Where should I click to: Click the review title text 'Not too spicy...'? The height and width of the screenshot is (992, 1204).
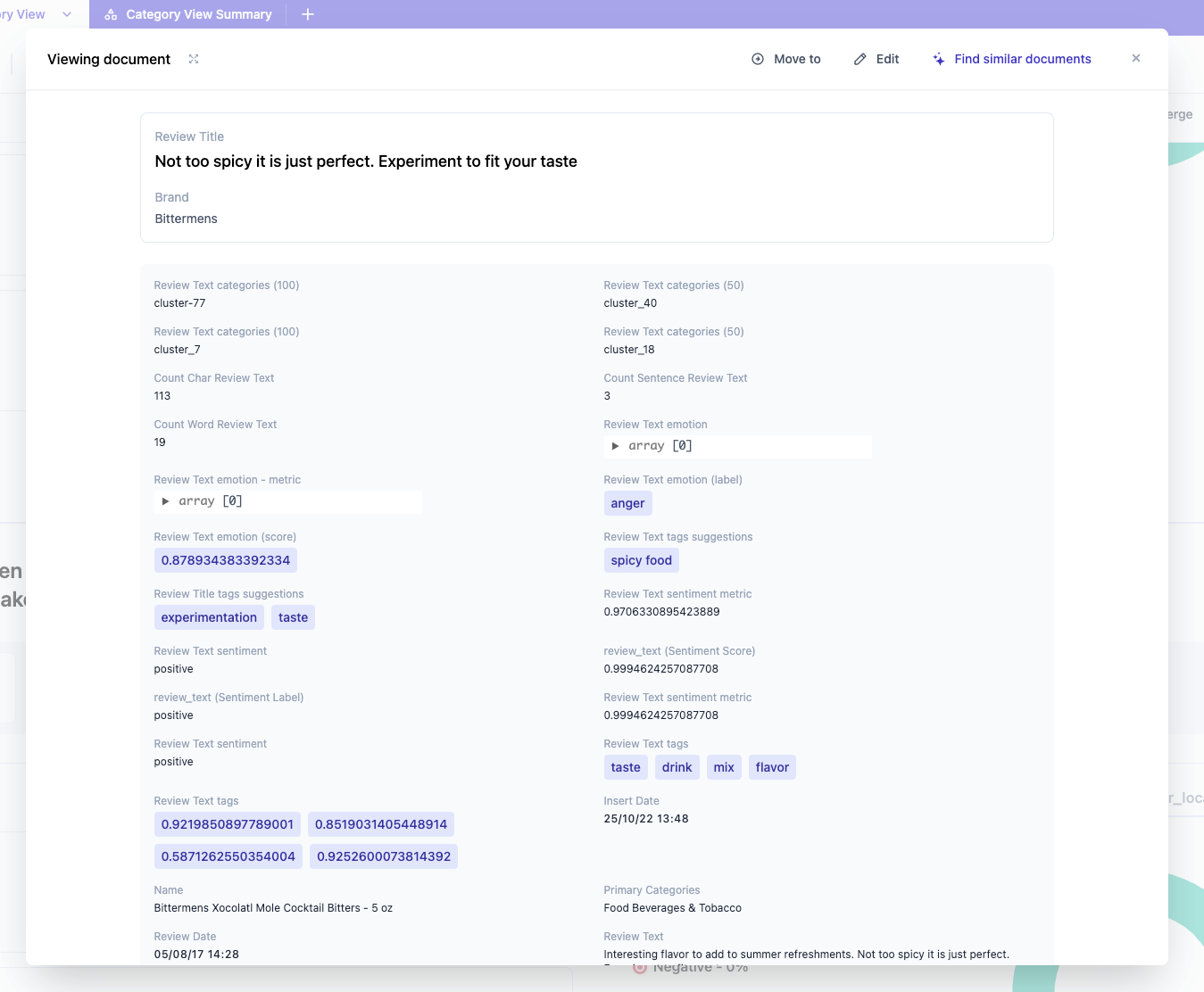[x=366, y=161]
